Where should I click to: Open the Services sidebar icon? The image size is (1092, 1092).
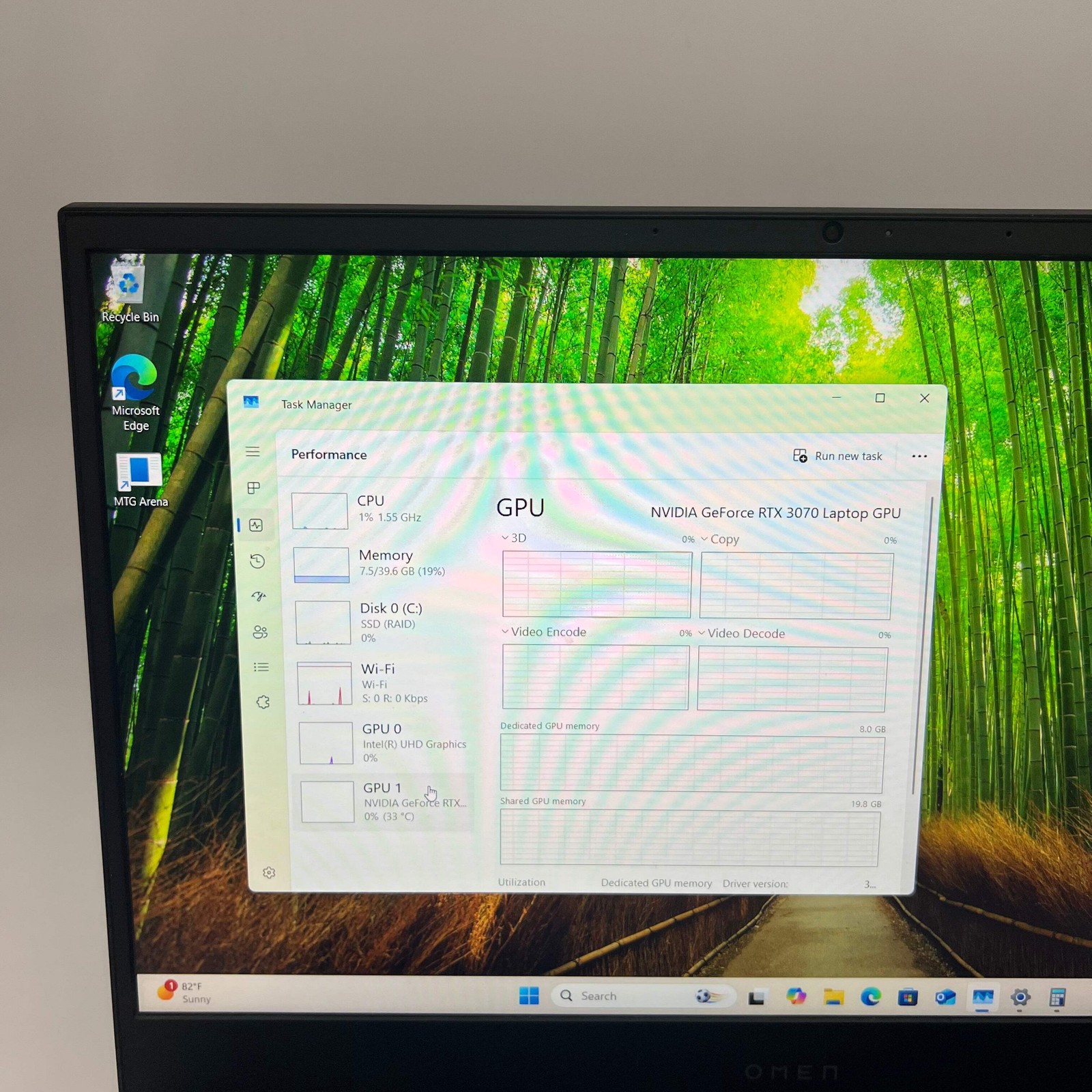(263, 702)
